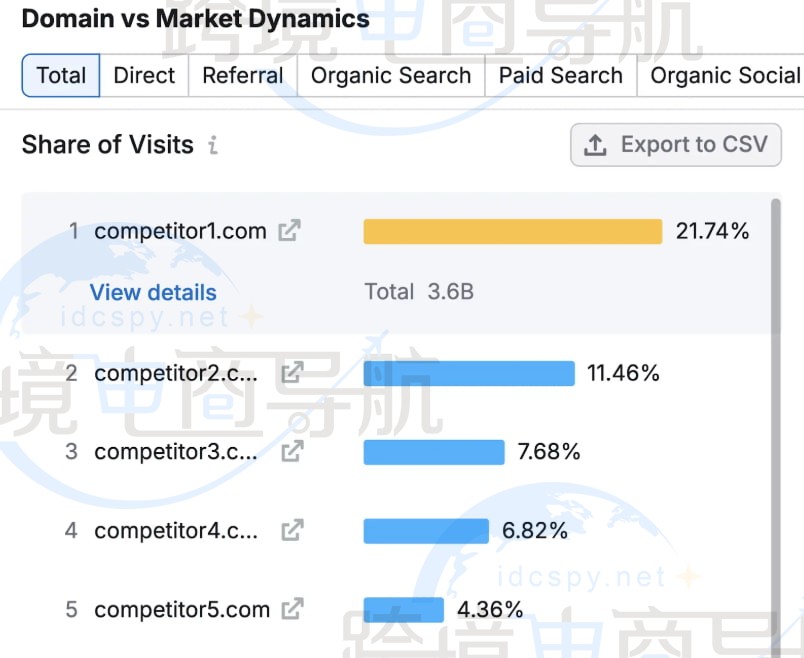804x658 pixels.
Task: Click the 21.74% percentage value
Action: 713,230
